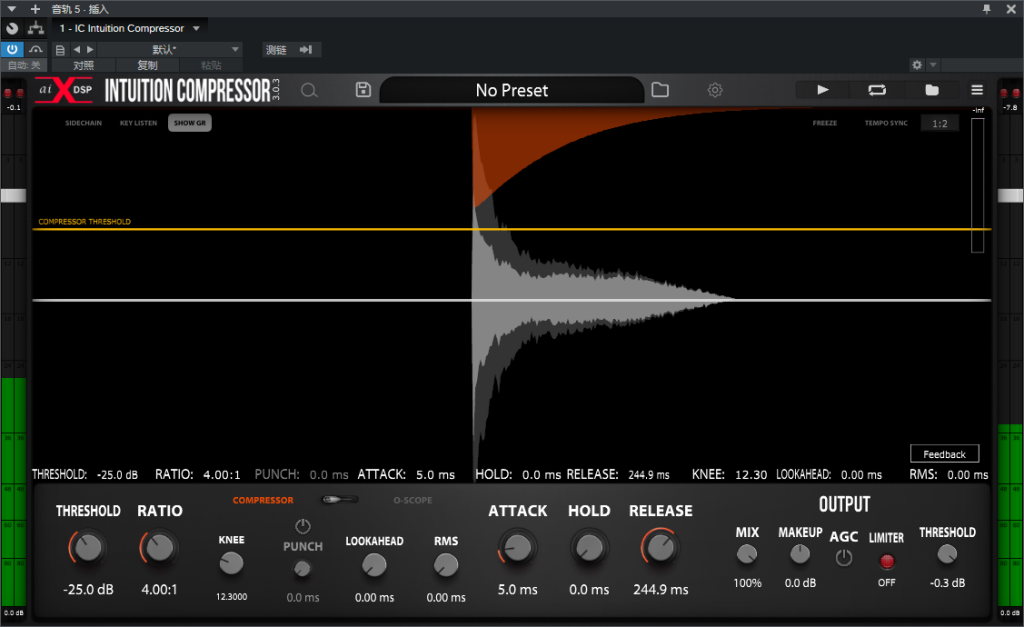Click the THRESHOLD knob at -25.0 dB

[x=88, y=548]
